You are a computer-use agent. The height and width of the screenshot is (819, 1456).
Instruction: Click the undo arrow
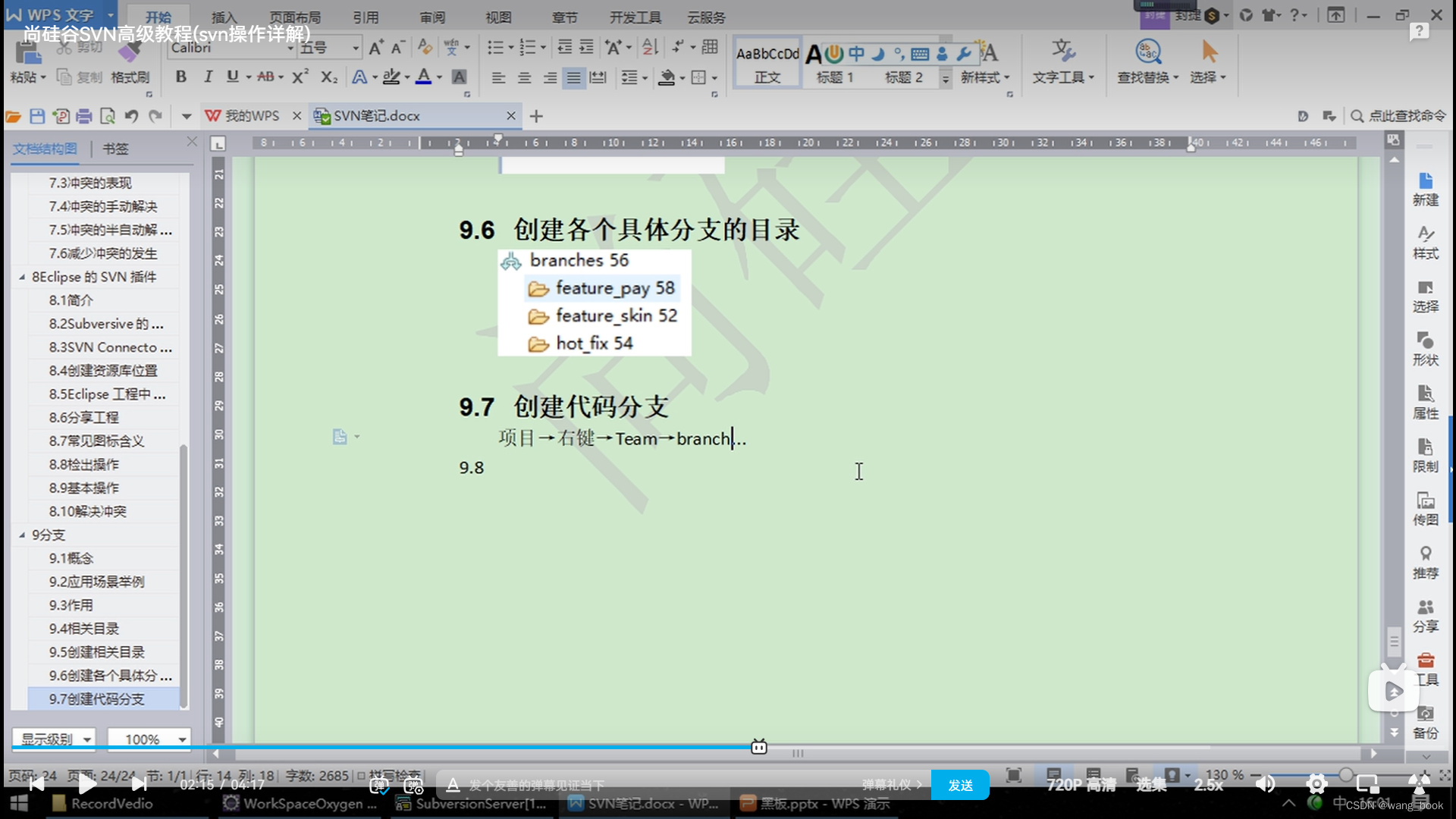coord(131,116)
